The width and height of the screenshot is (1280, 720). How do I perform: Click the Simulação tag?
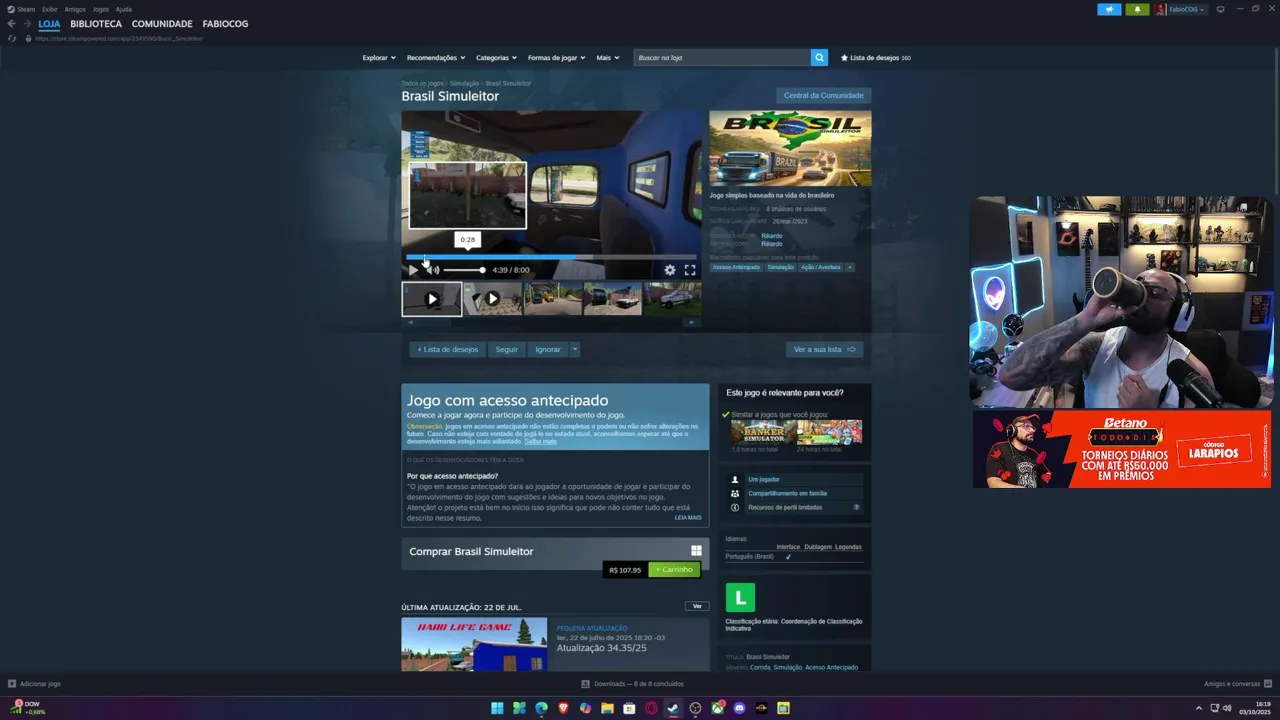(x=781, y=267)
